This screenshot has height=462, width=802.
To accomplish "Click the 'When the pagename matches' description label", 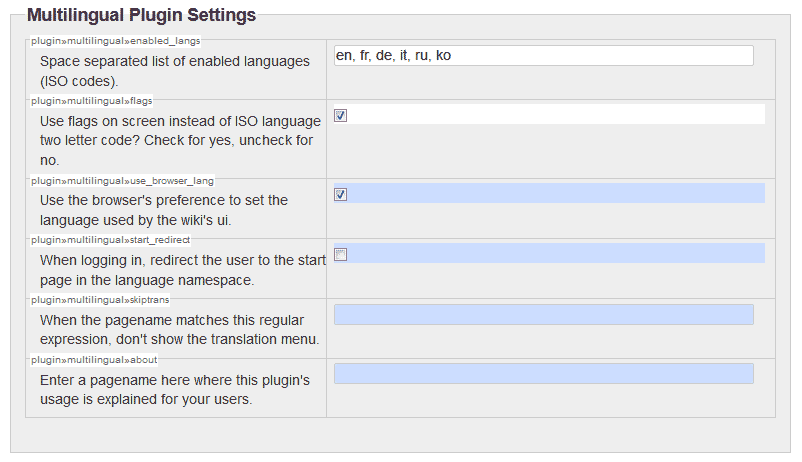I will [179, 329].
